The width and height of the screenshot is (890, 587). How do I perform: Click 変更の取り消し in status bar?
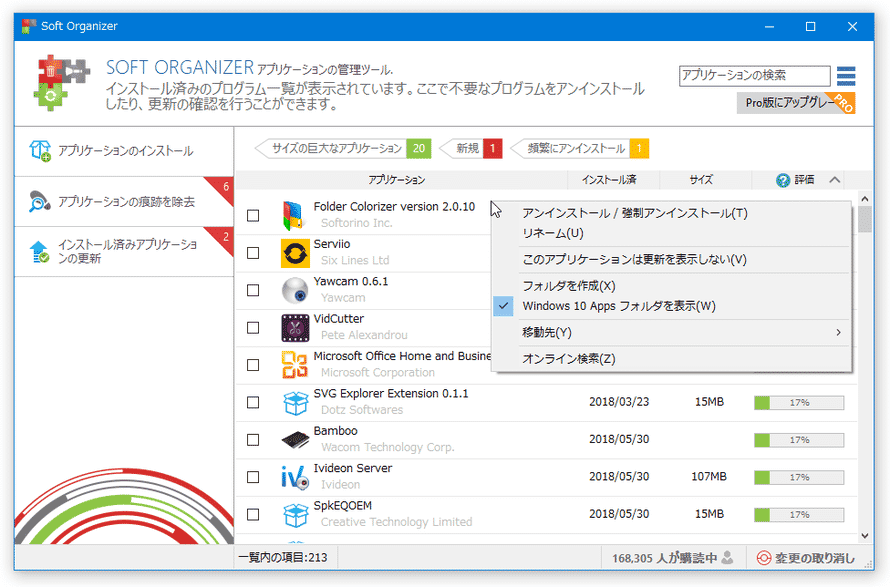[805, 558]
